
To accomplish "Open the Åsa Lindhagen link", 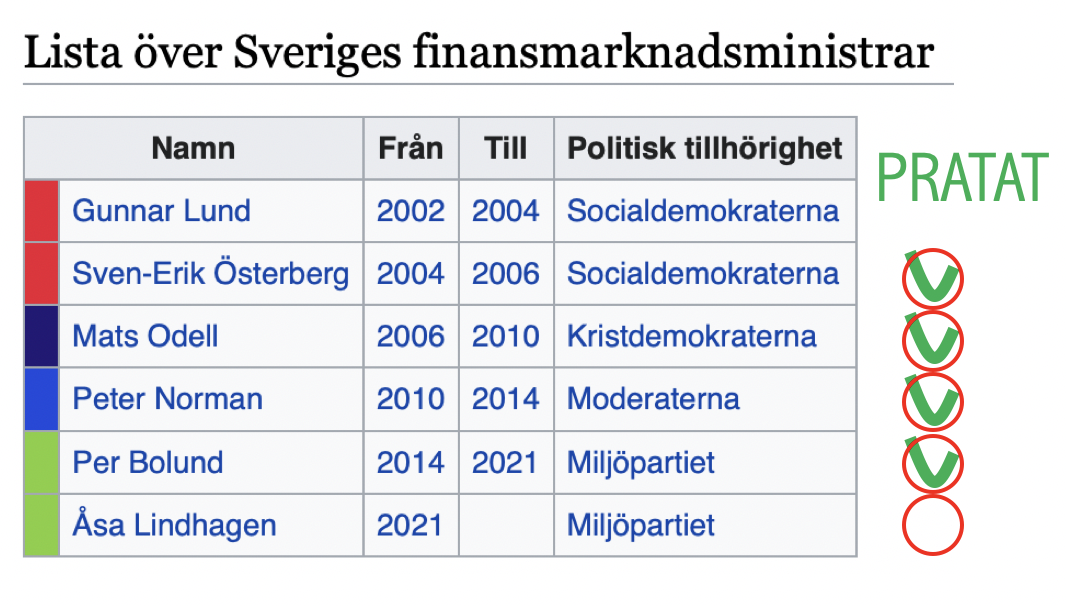I will click(174, 525).
